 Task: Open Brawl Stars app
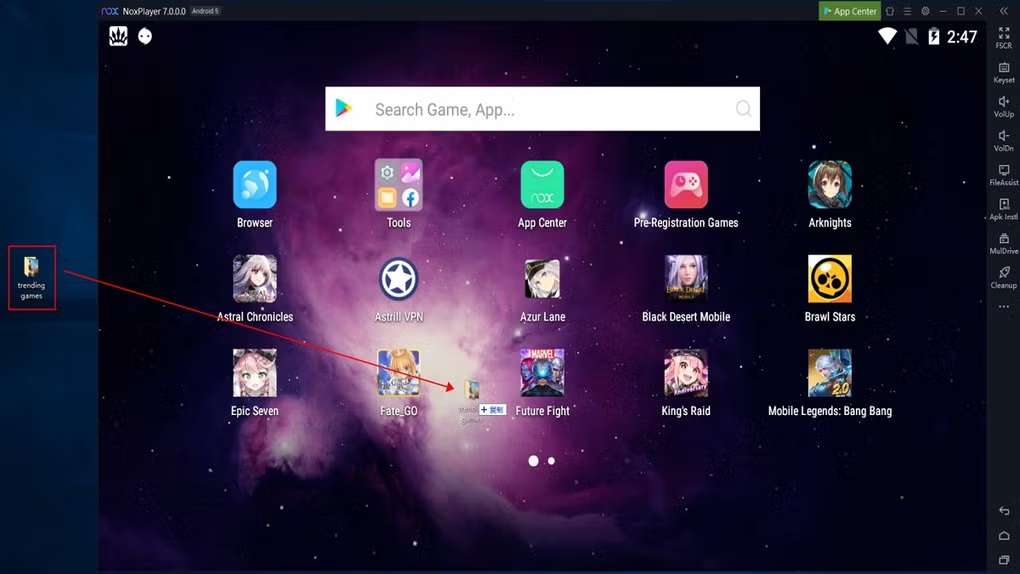pos(829,280)
